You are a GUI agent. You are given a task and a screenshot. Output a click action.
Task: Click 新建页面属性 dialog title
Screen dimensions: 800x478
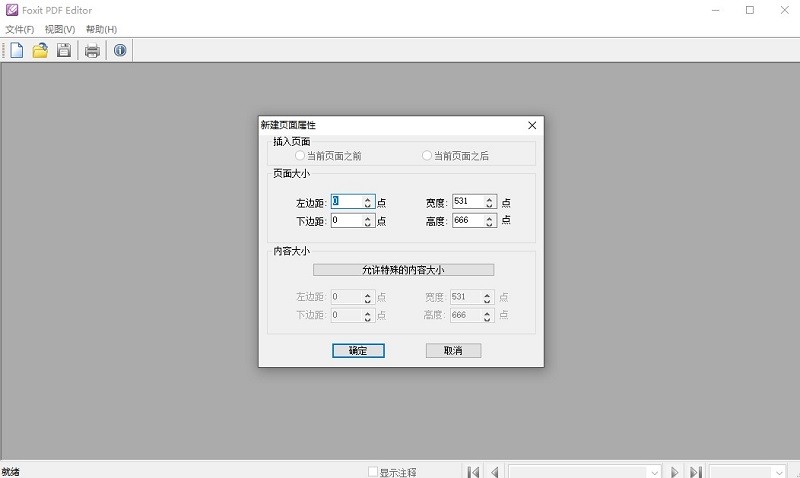[288, 125]
